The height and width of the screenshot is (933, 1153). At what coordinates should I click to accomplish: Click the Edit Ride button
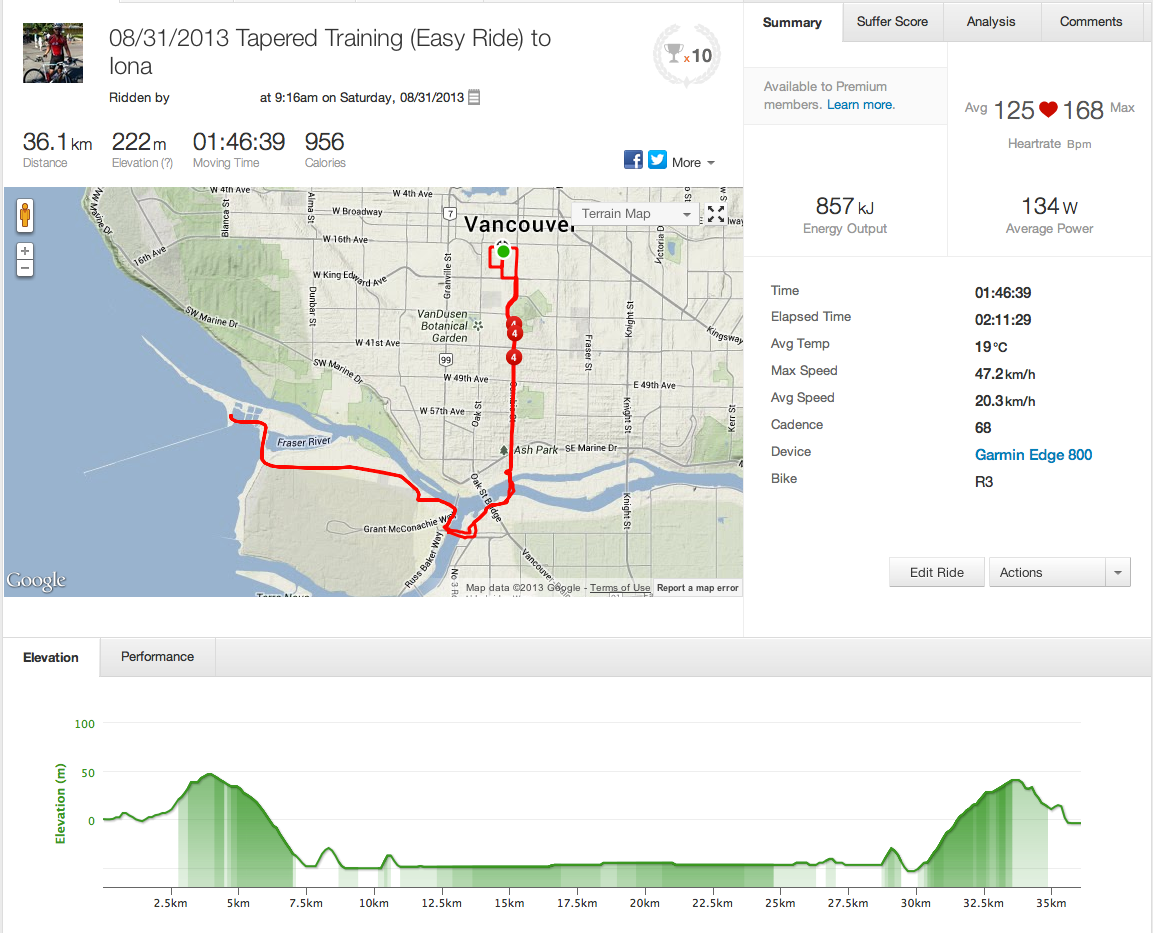pyautogui.click(x=936, y=573)
